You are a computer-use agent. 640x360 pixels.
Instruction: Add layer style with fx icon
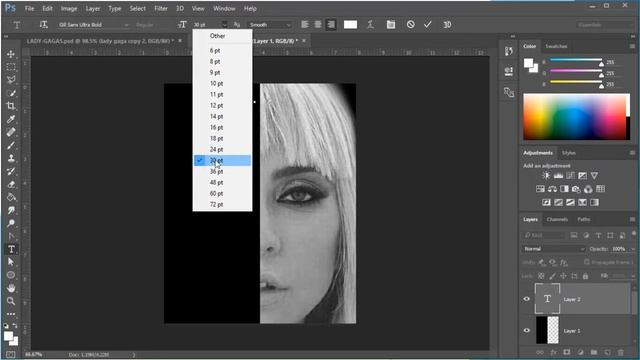click(x=553, y=352)
